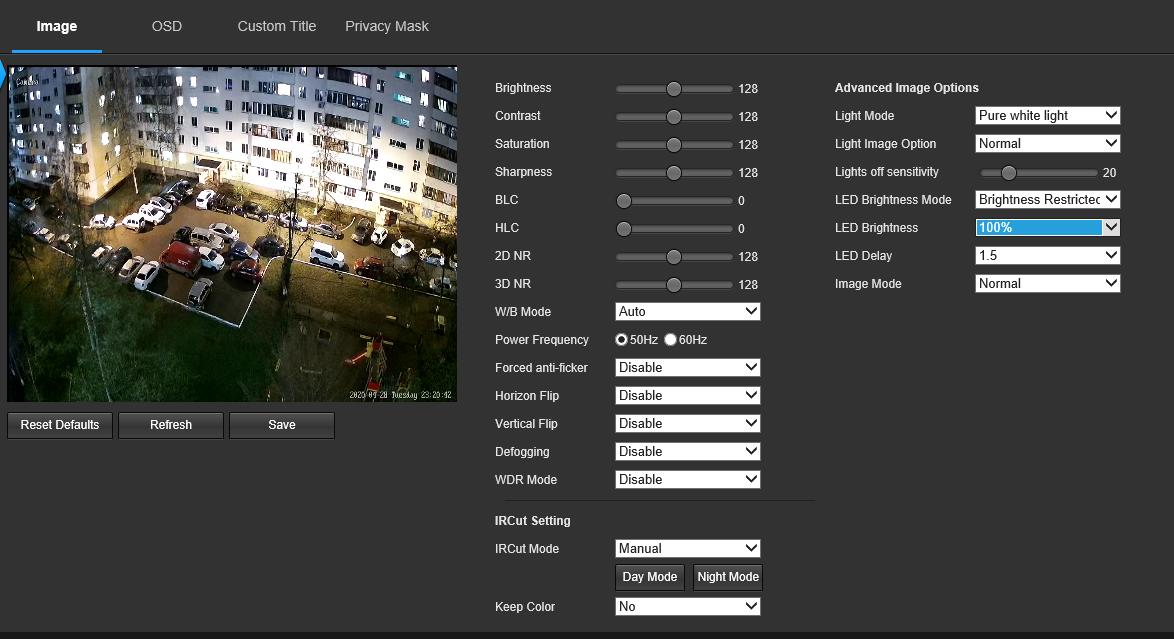
Task: Go to the Custom Title tab
Action: click(x=276, y=27)
